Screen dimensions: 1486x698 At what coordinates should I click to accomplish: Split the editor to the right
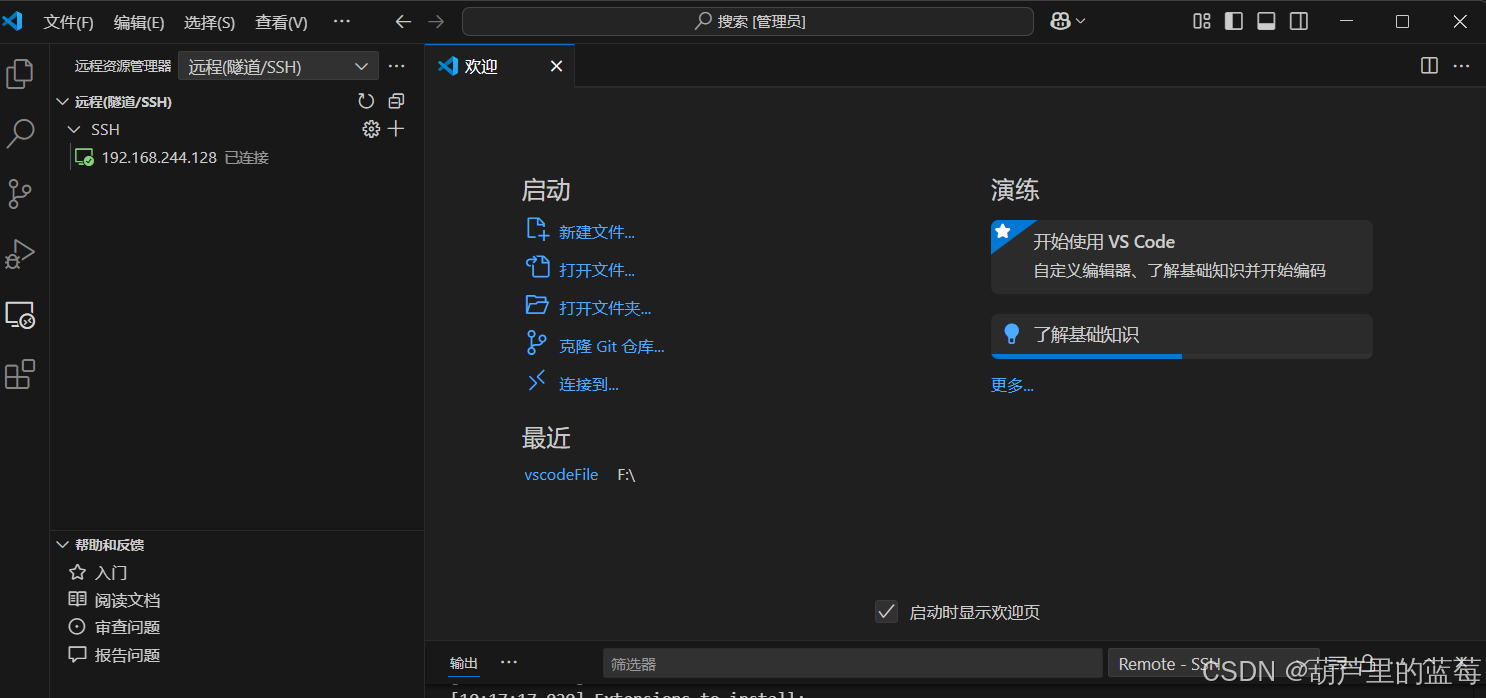coord(1430,66)
